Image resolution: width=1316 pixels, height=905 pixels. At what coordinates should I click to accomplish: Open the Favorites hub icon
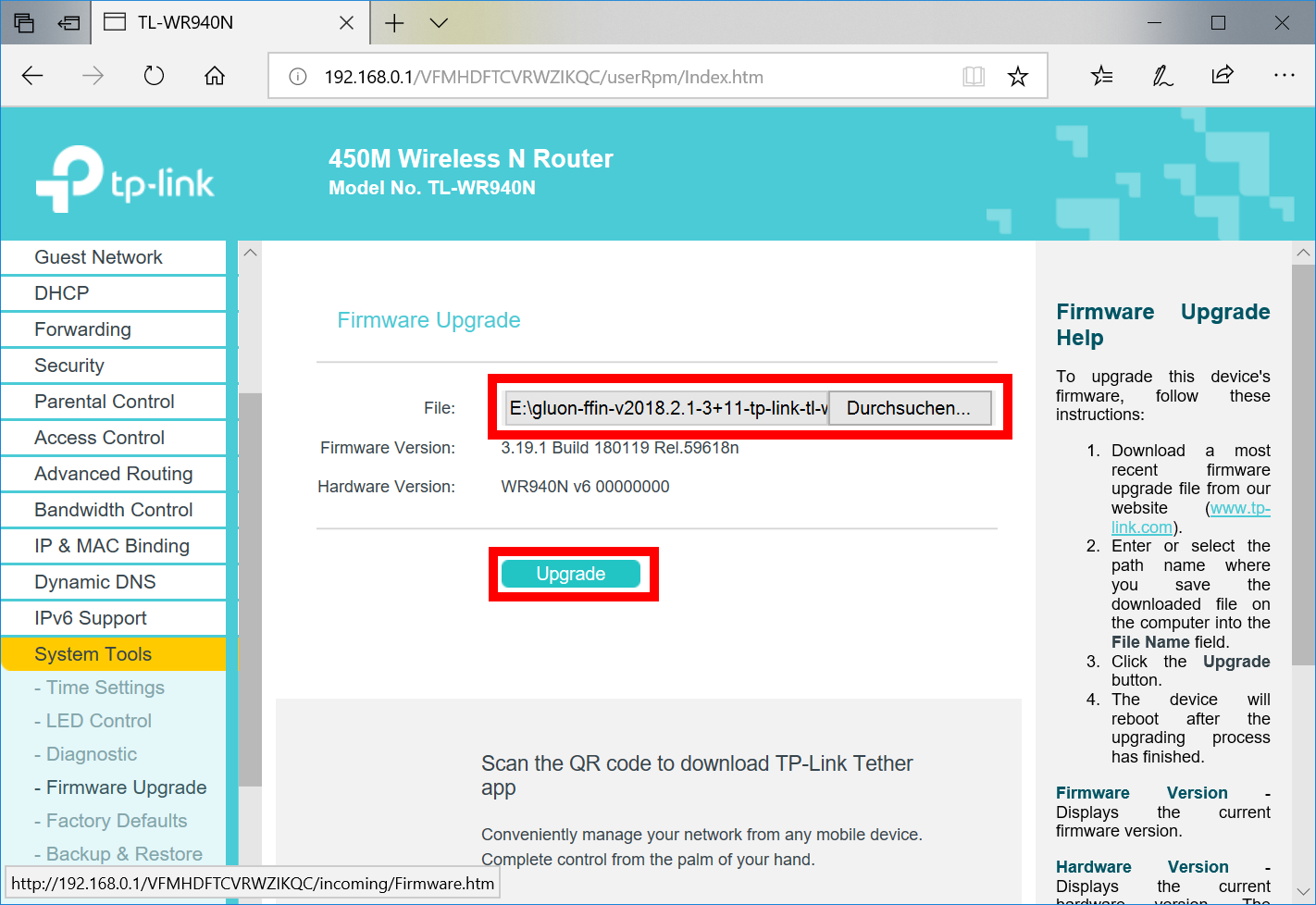[1101, 76]
